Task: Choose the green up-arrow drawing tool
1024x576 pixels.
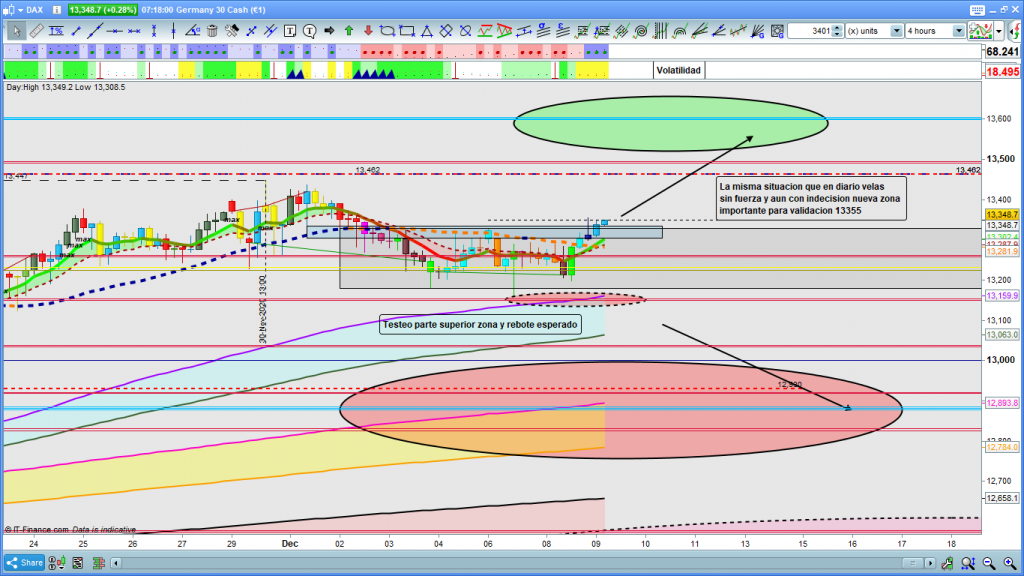Action: (348, 31)
